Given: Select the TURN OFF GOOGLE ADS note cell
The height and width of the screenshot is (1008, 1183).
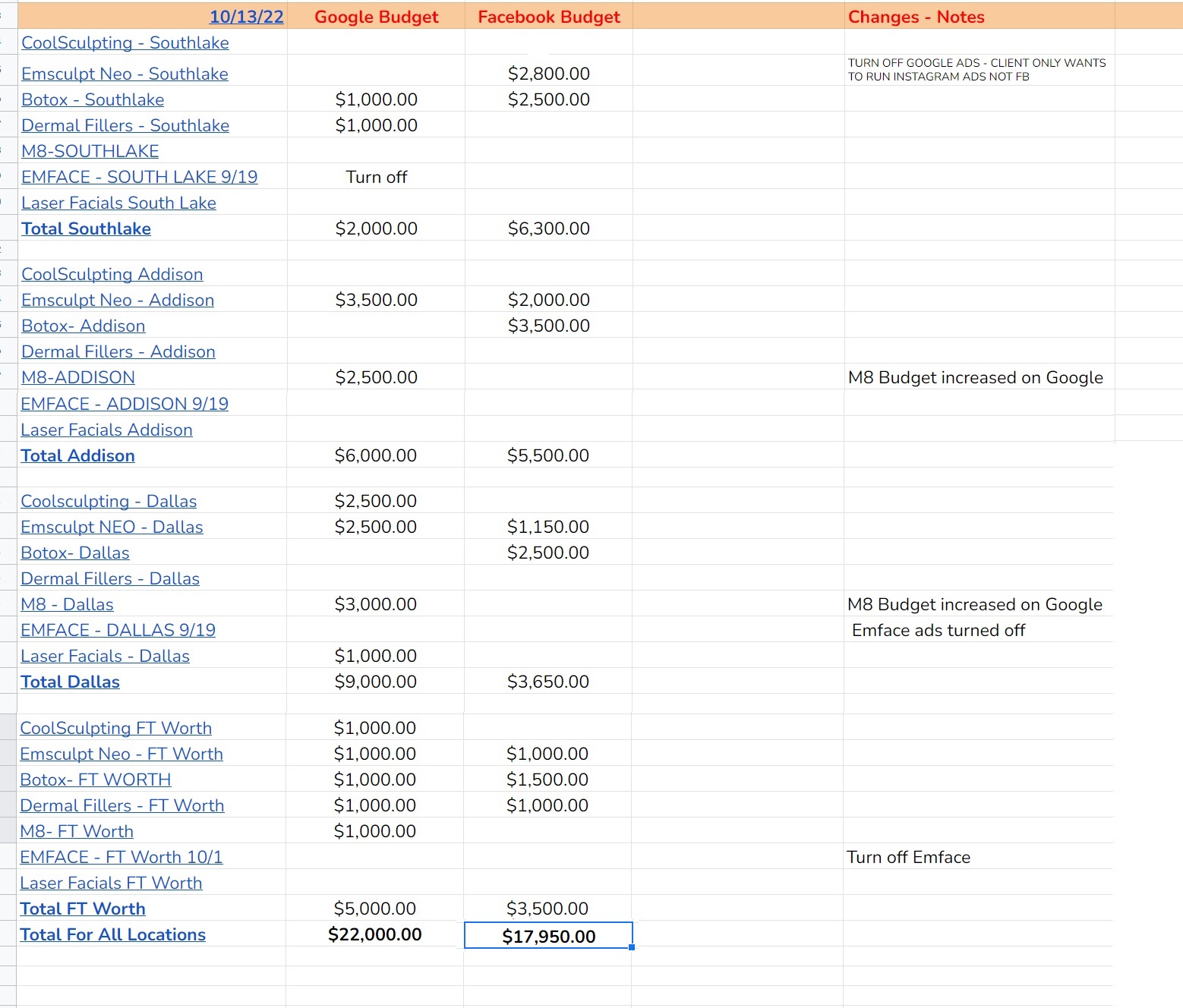Looking at the screenshot, I should pos(980,70).
